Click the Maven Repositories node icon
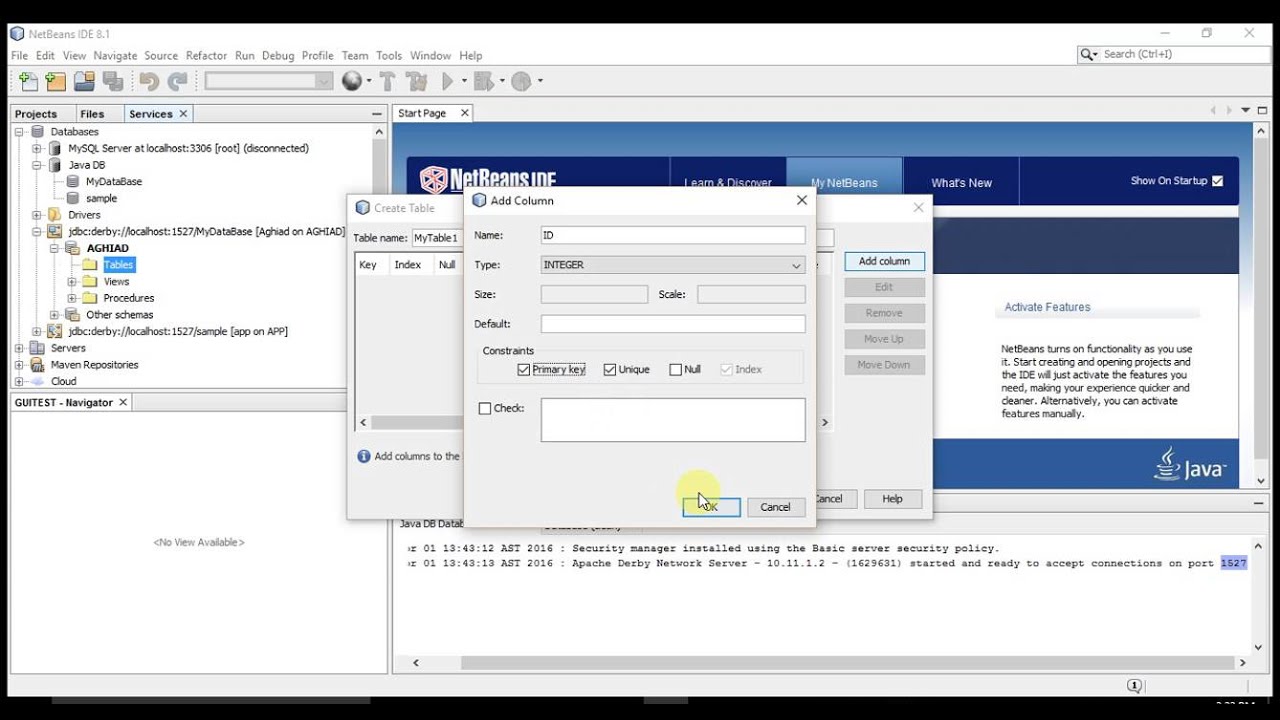Viewport: 1280px width, 720px height. click(38, 365)
